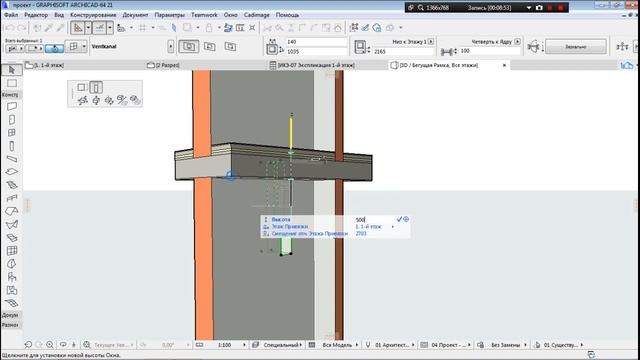Click the Redo arrow in toolbar
Image resolution: width=640 pixels, height=360 pixels.
click(x=22, y=28)
